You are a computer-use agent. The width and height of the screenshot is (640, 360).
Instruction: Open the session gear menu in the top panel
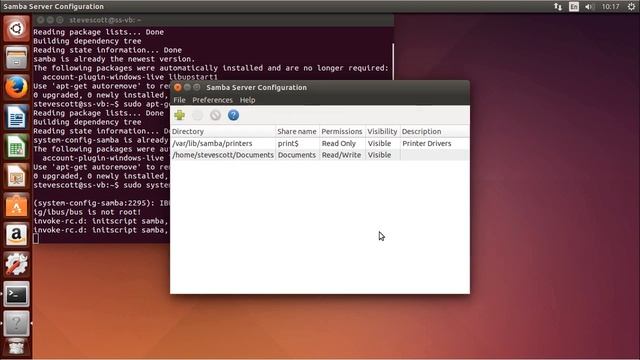tap(631, 7)
